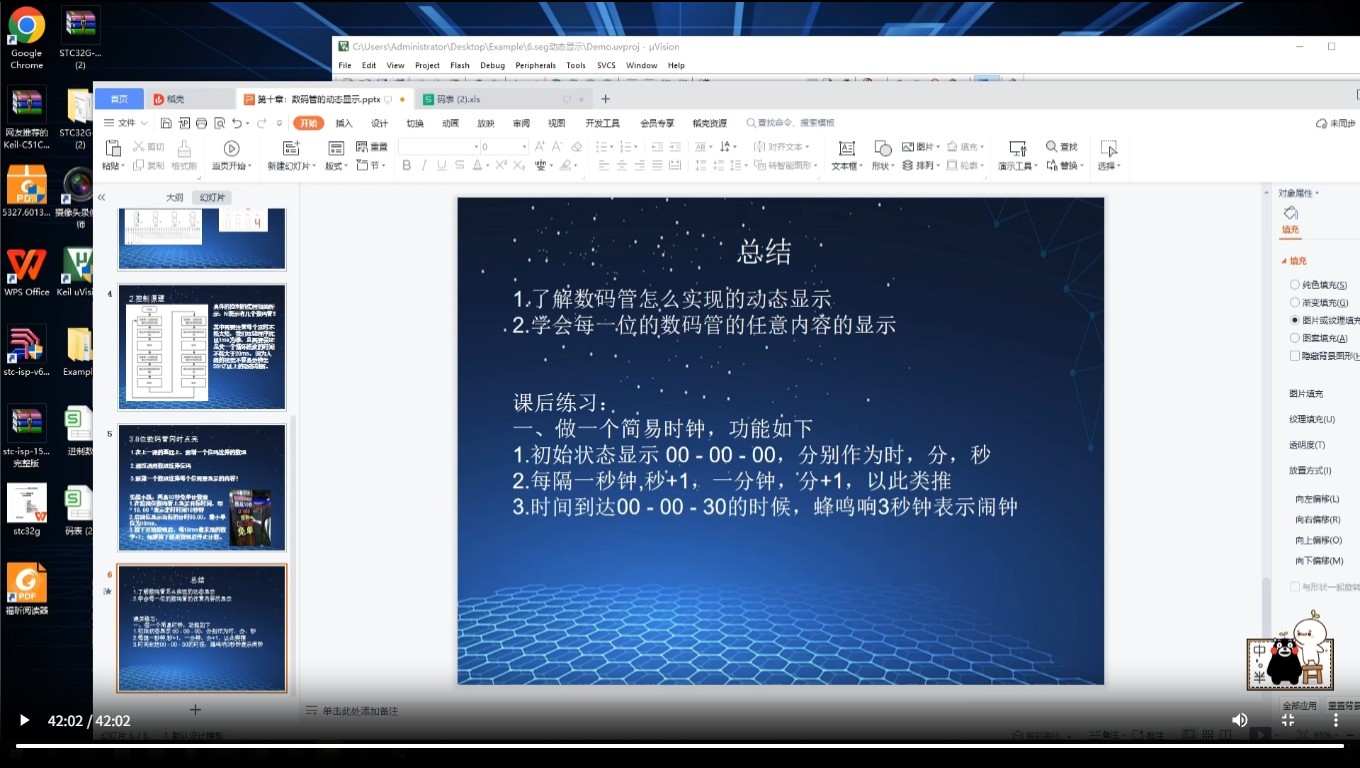Open the font size dropdown

pos(523,147)
